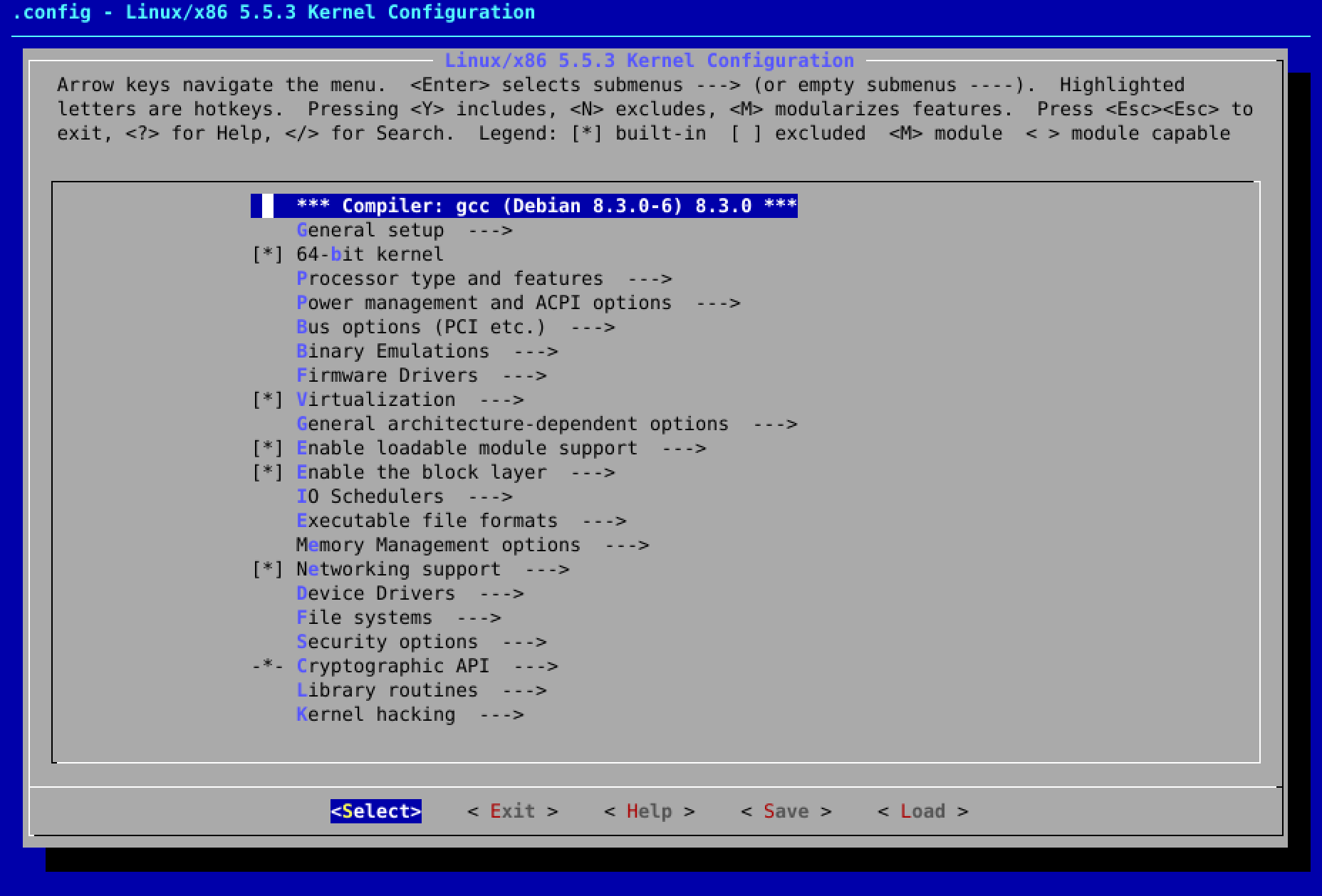Viewport: 1322px width, 896px height.
Task: Click the Binary Emulations label
Action: [x=392, y=351]
